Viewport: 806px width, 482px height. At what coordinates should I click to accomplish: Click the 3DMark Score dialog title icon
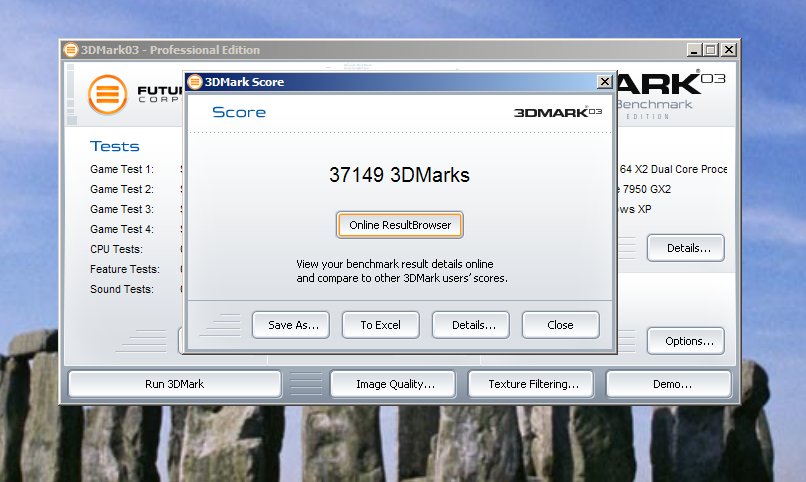(x=194, y=82)
